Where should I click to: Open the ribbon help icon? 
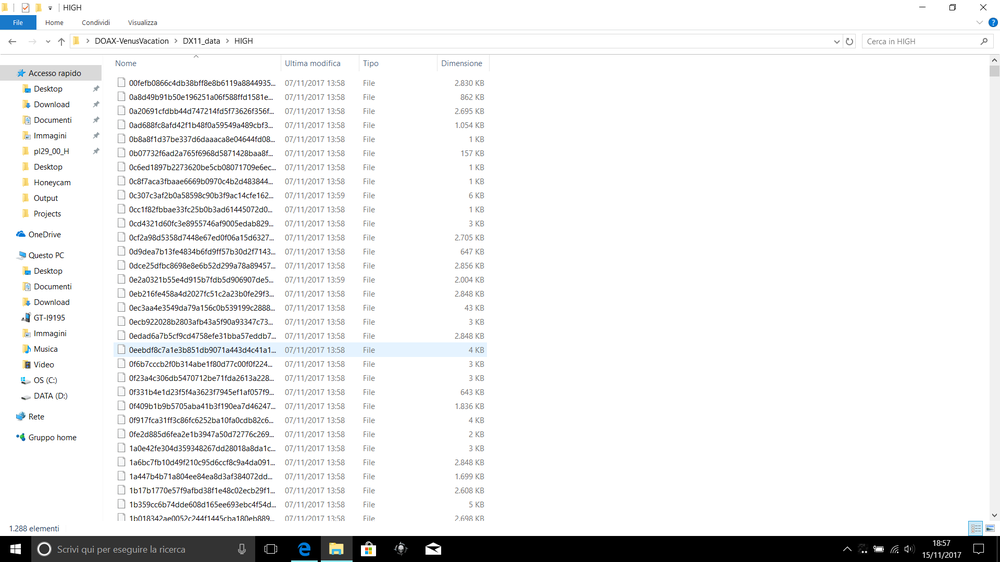pos(992,22)
